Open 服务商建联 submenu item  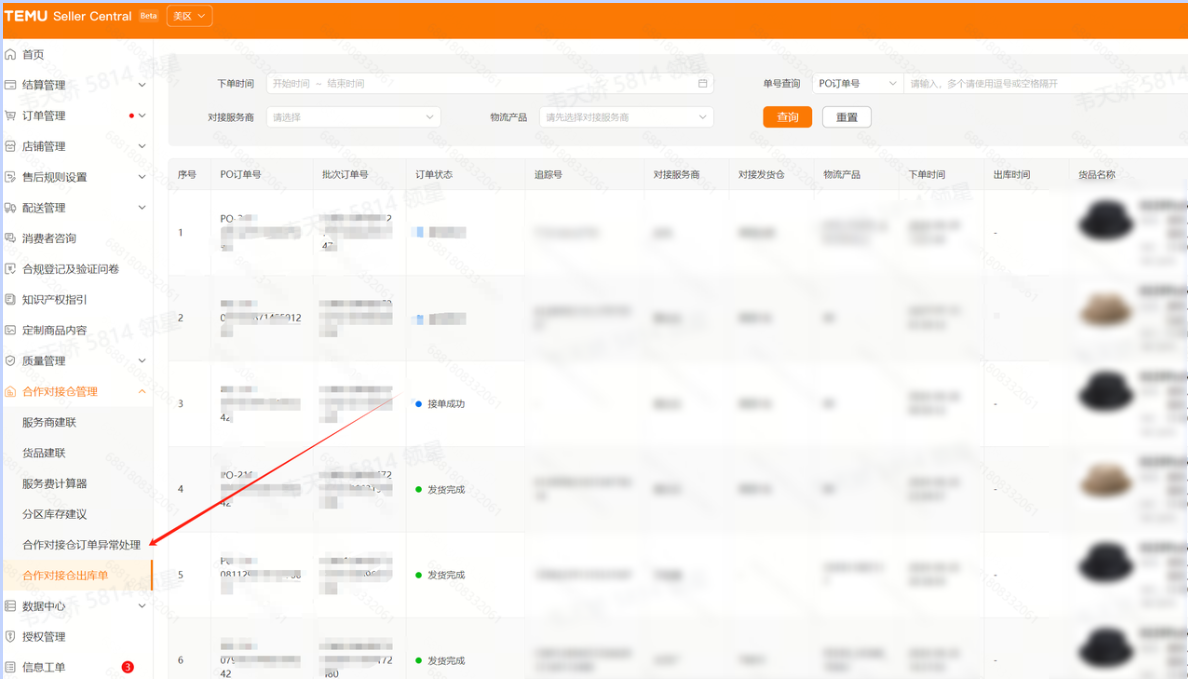coord(49,422)
